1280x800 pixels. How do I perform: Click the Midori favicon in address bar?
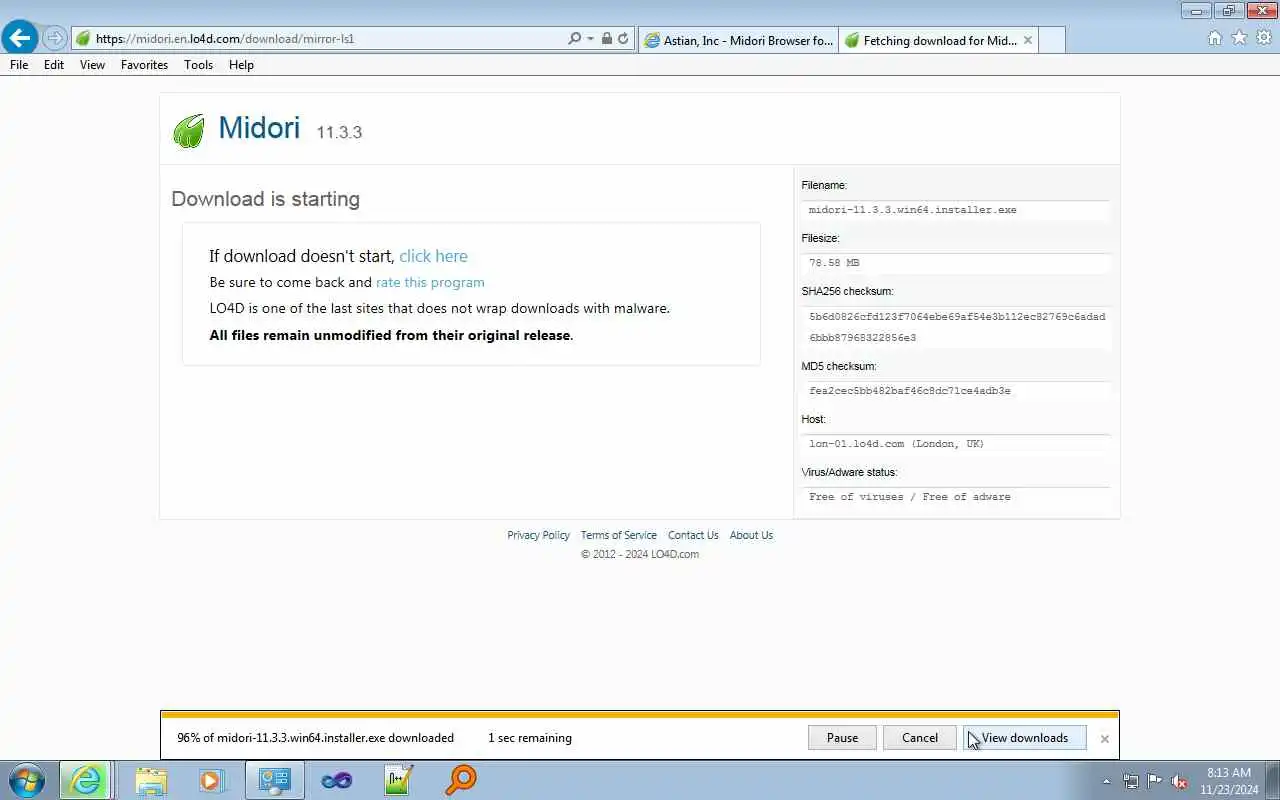coord(83,39)
